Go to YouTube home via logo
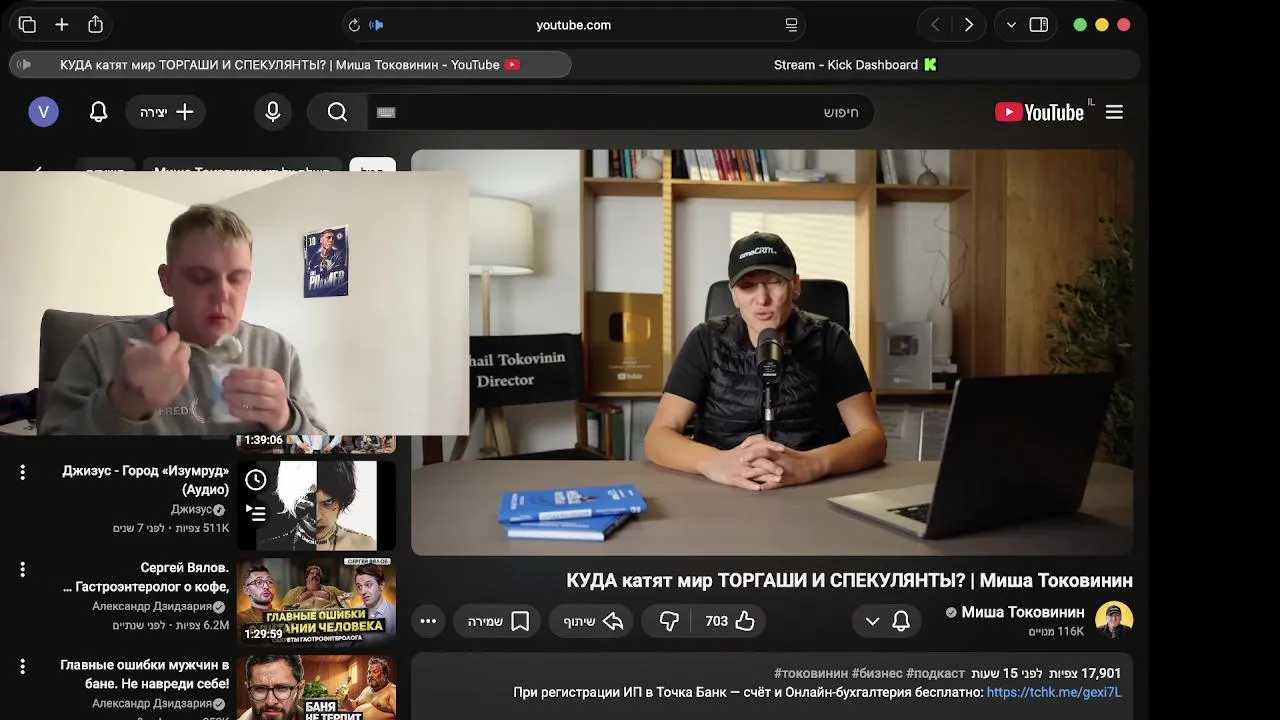Image resolution: width=1280 pixels, height=720 pixels. coord(1040,112)
